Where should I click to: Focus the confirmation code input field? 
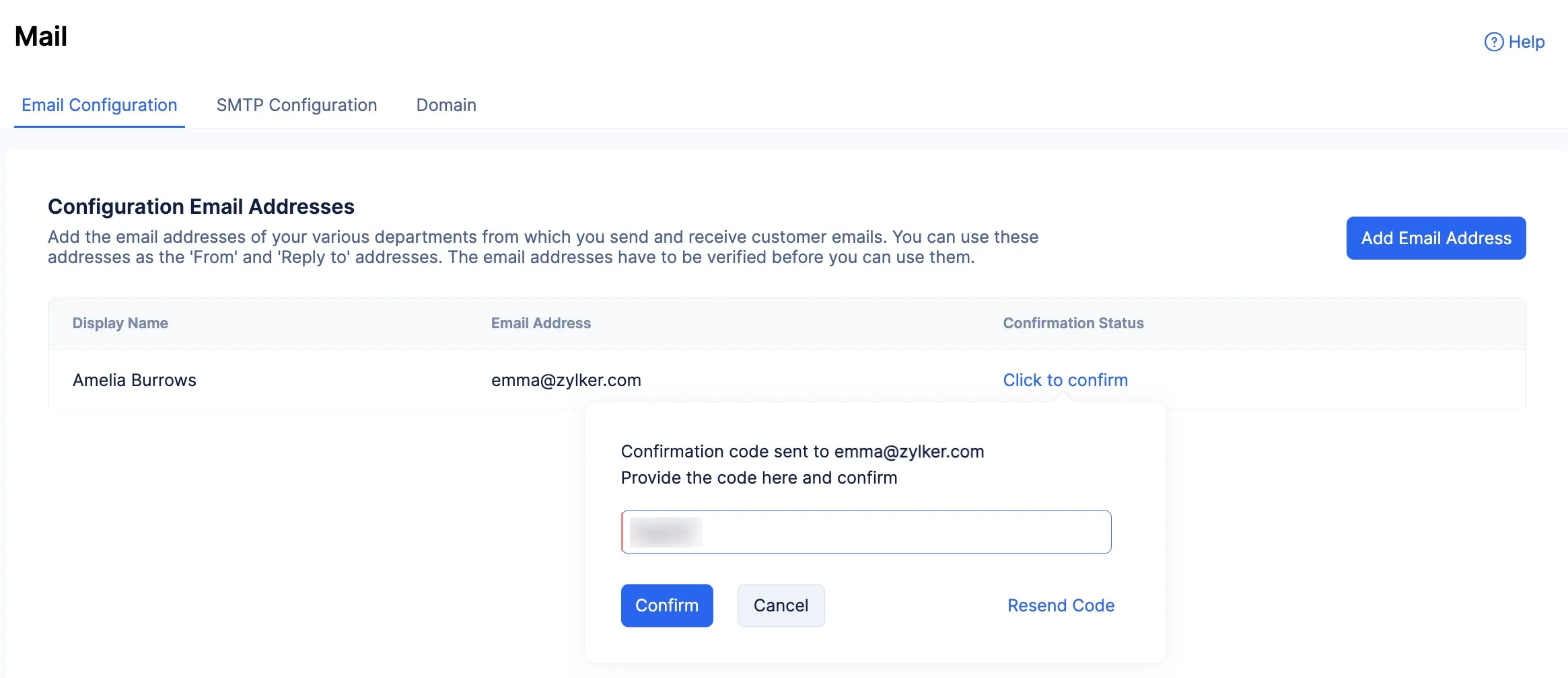point(866,532)
